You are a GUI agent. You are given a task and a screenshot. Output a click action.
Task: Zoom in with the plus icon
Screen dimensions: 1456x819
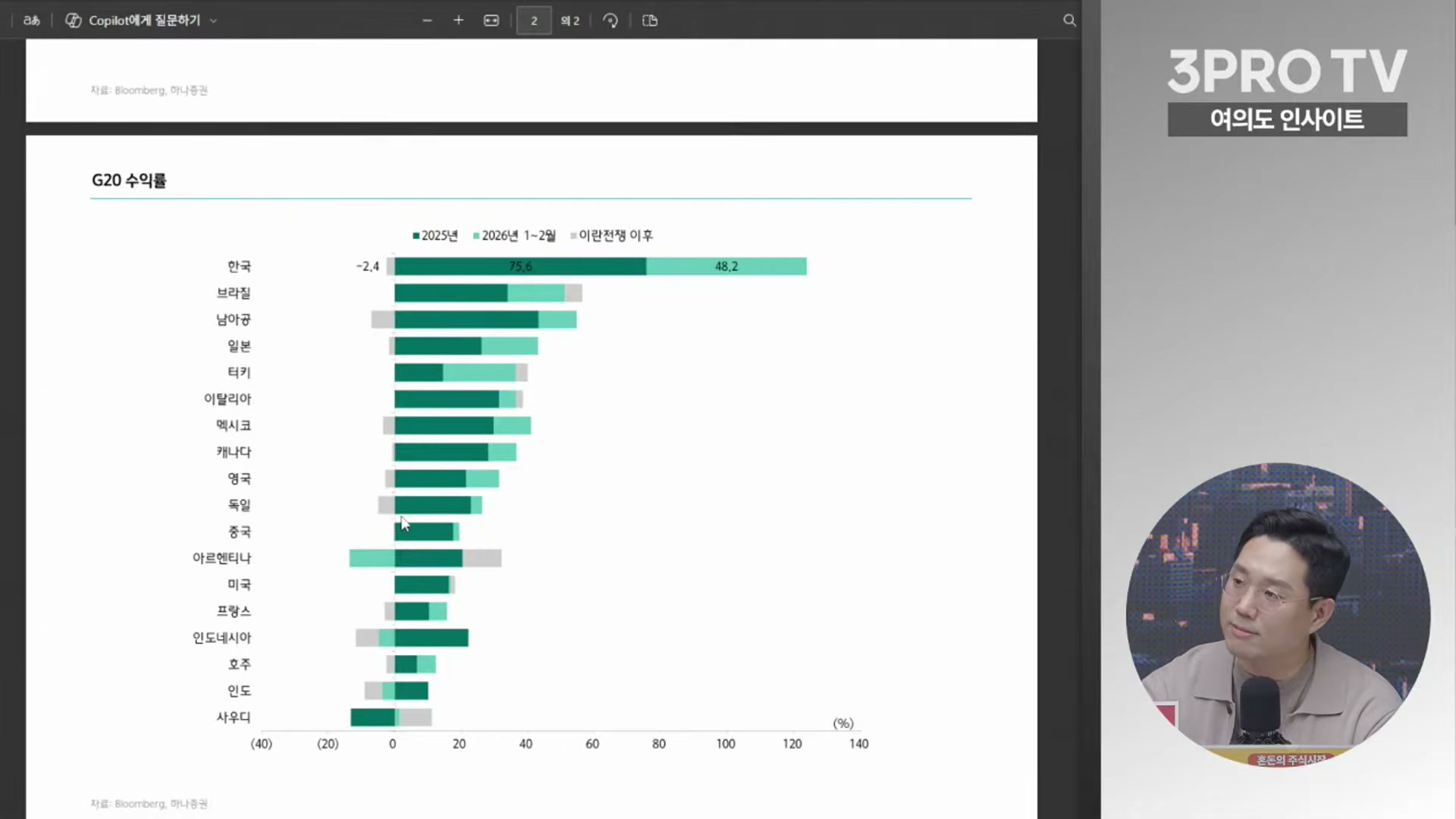(x=458, y=20)
